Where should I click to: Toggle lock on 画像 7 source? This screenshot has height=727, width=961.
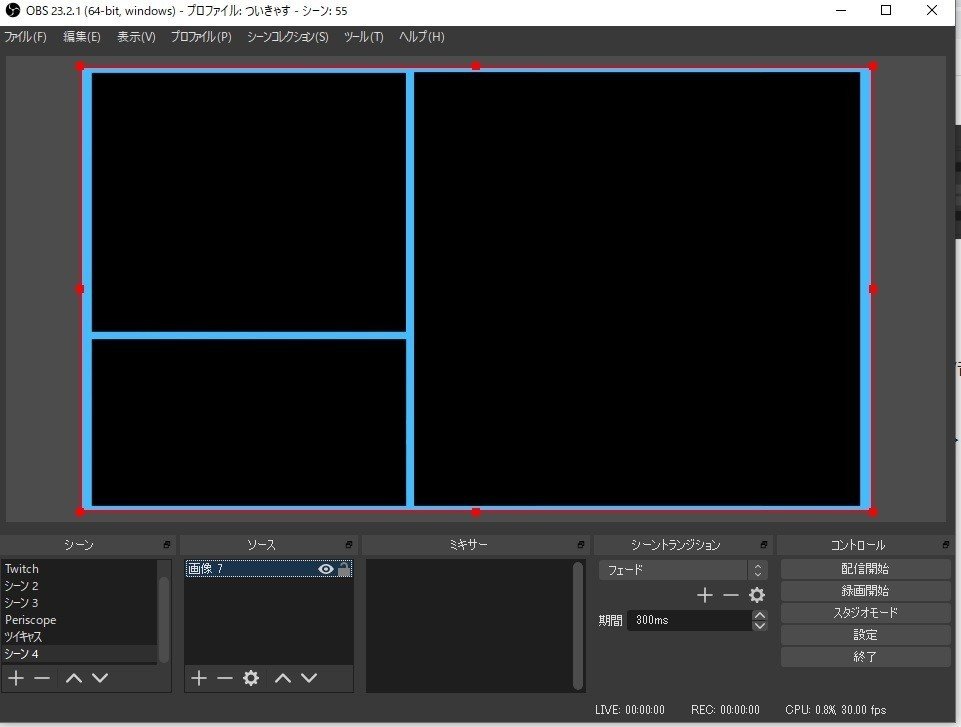pyautogui.click(x=344, y=569)
